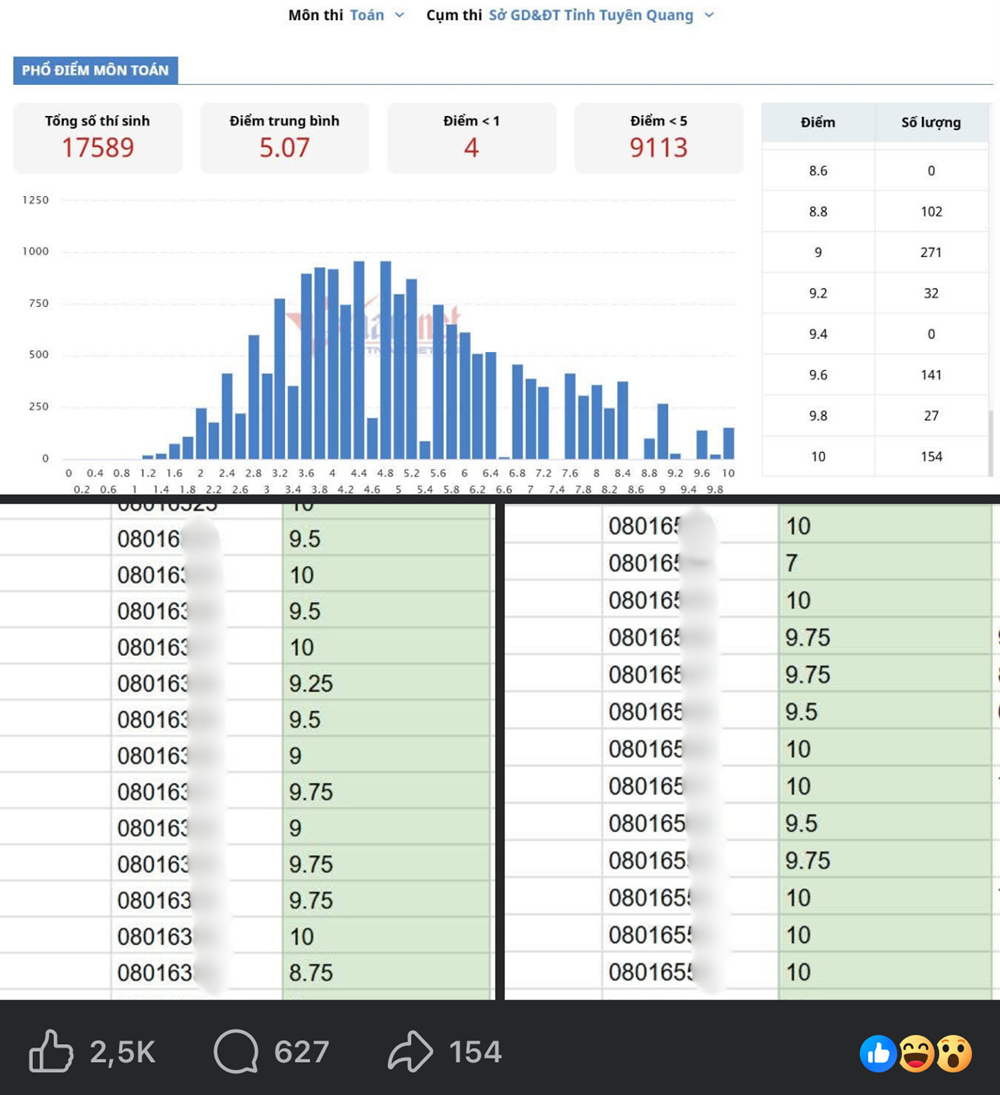The image size is (1000, 1095).
Task: Click the share arrow icon
Action: tap(410, 1051)
